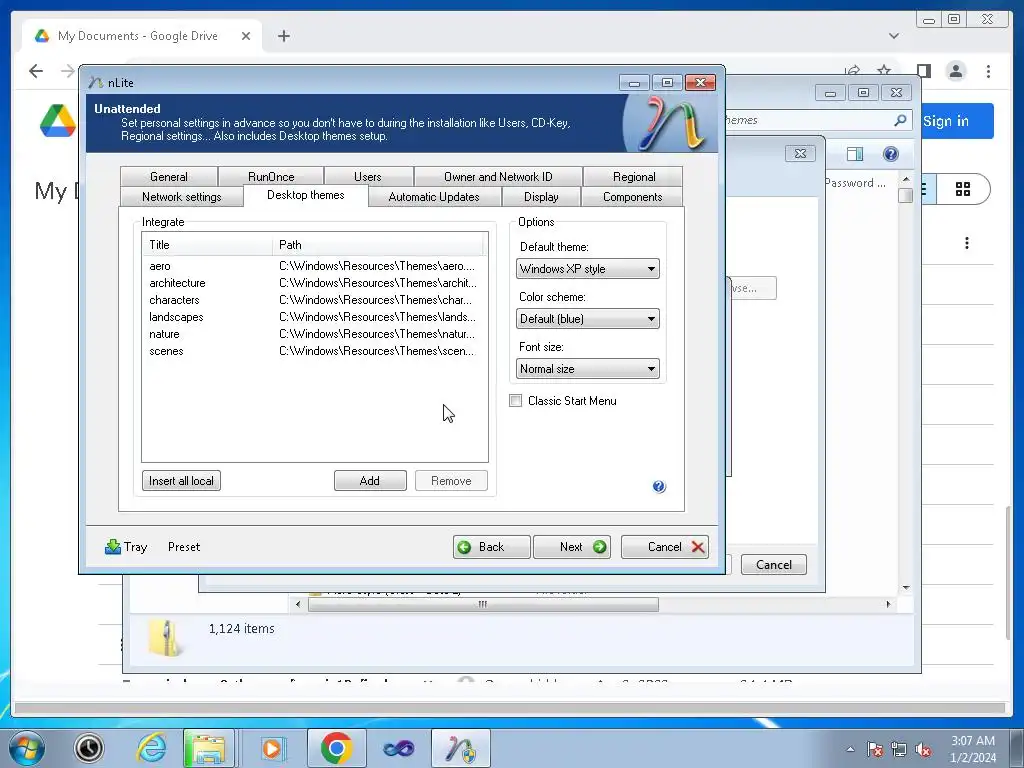
Task: Switch to the Automatic Updates tab
Action: pyautogui.click(x=434, y=197)
